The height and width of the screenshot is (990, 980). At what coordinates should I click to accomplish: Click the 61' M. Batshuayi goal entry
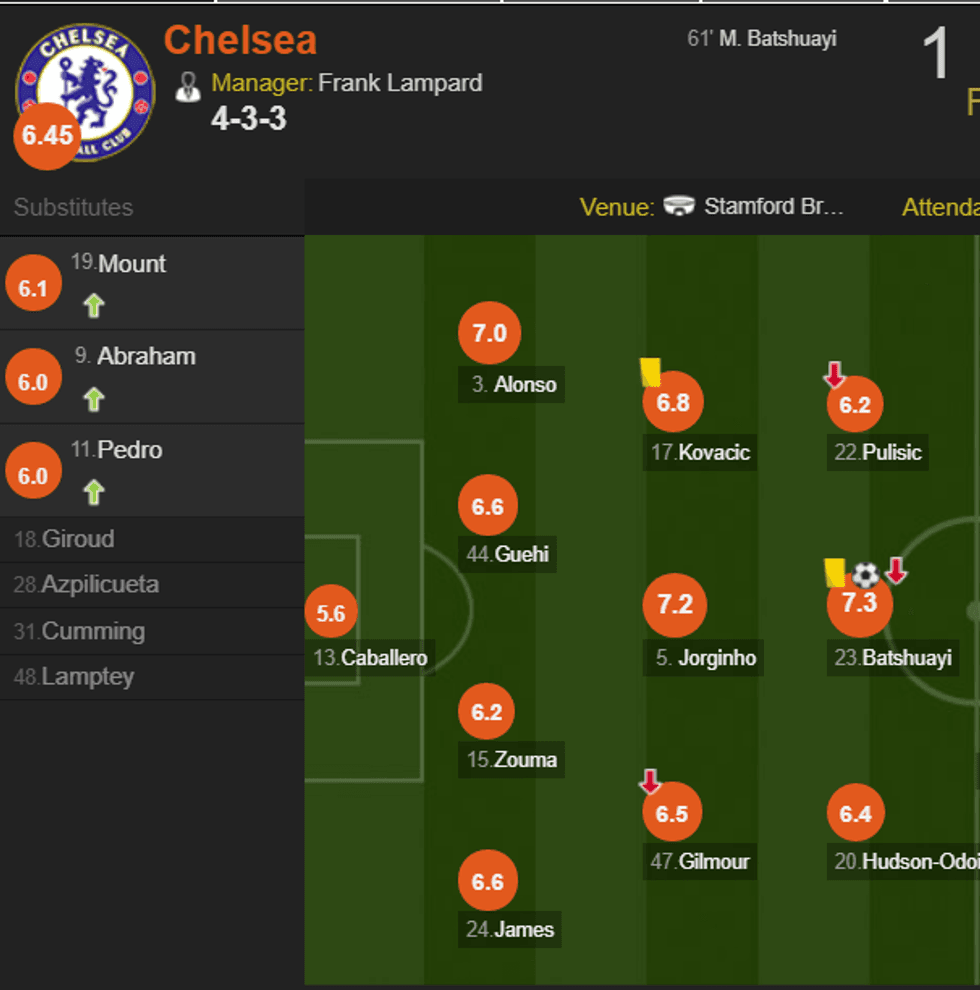[762, 39]
